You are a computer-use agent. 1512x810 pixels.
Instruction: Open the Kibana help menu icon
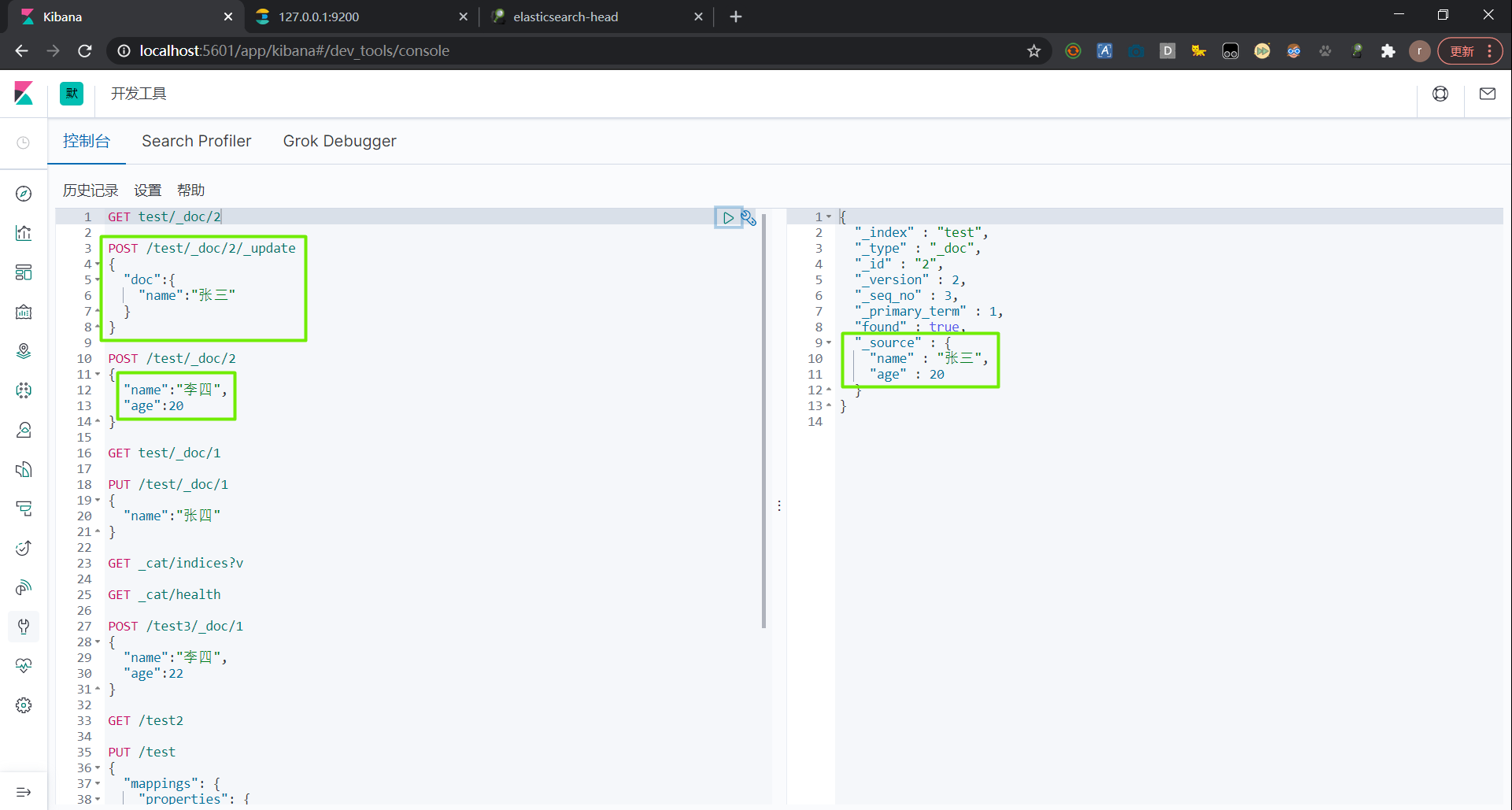tap(1440, 94)
